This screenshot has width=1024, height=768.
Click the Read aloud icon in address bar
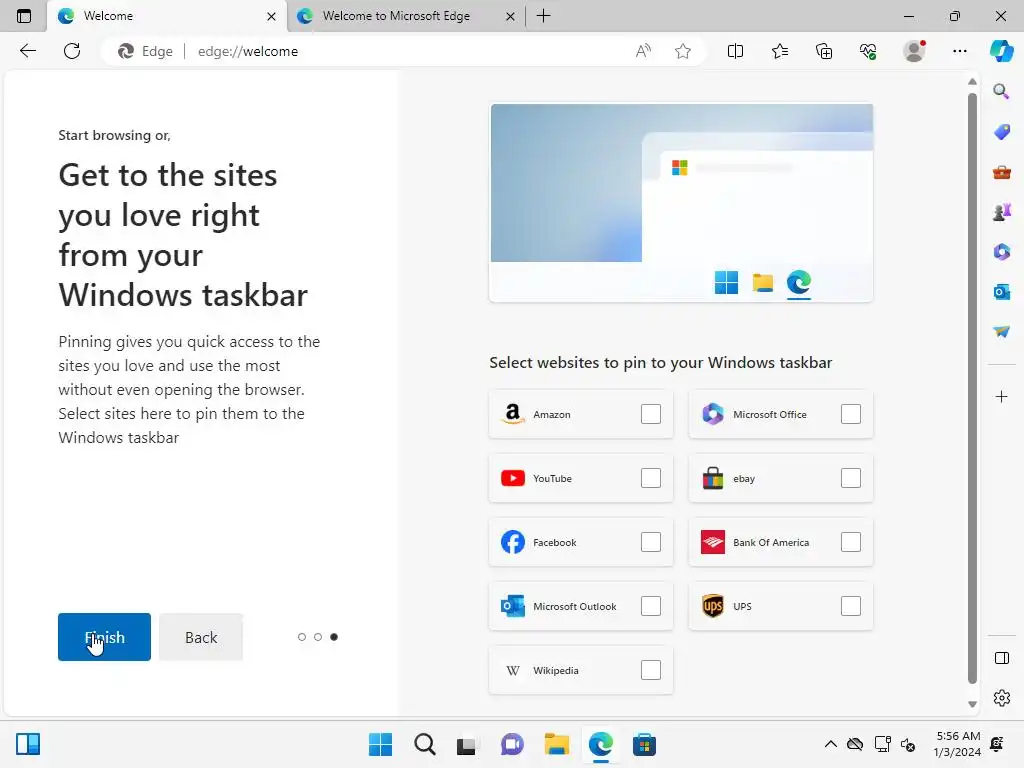click(643, 51)
